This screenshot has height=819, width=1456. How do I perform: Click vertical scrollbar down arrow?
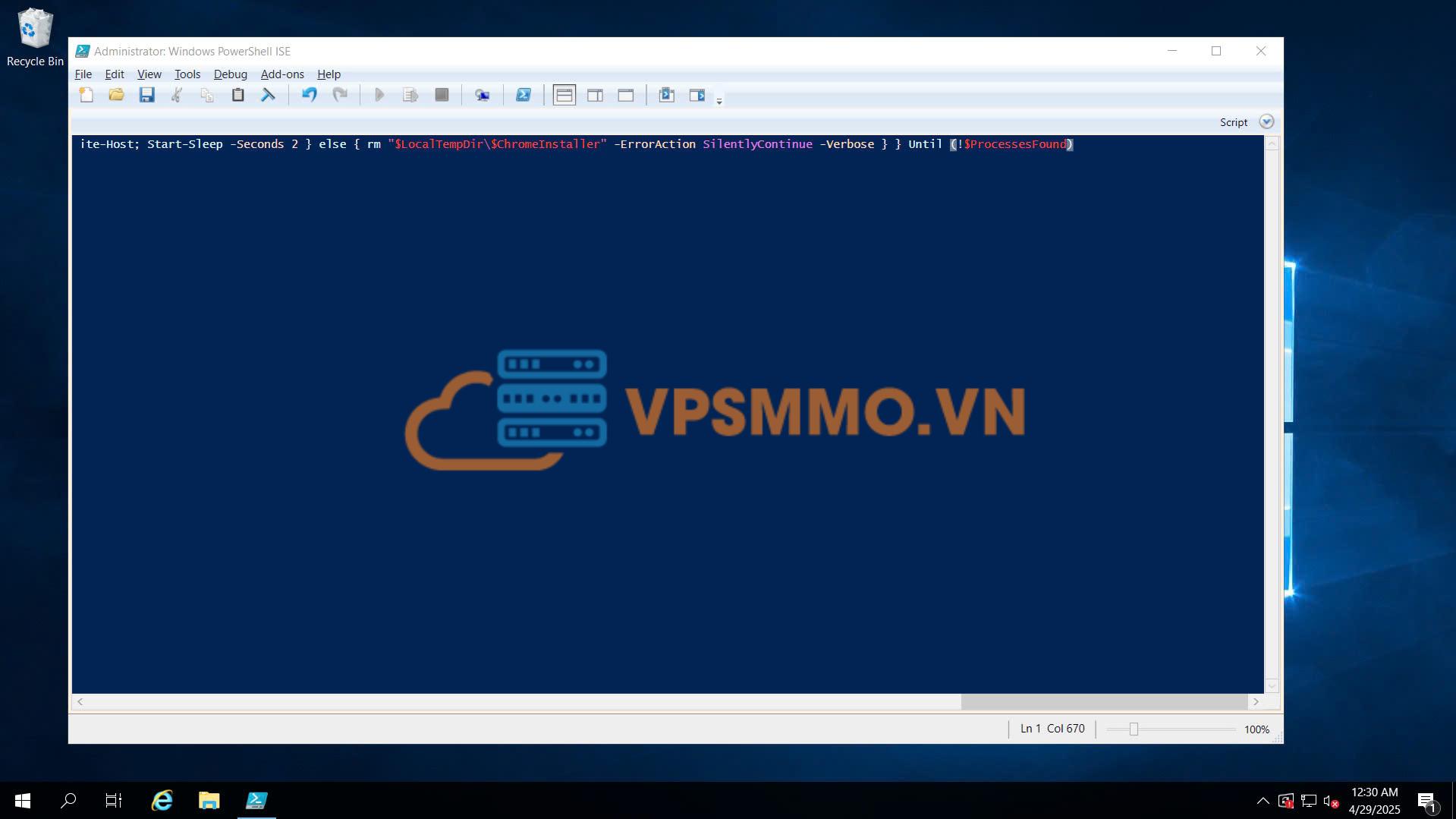(x=1272, y=686)
